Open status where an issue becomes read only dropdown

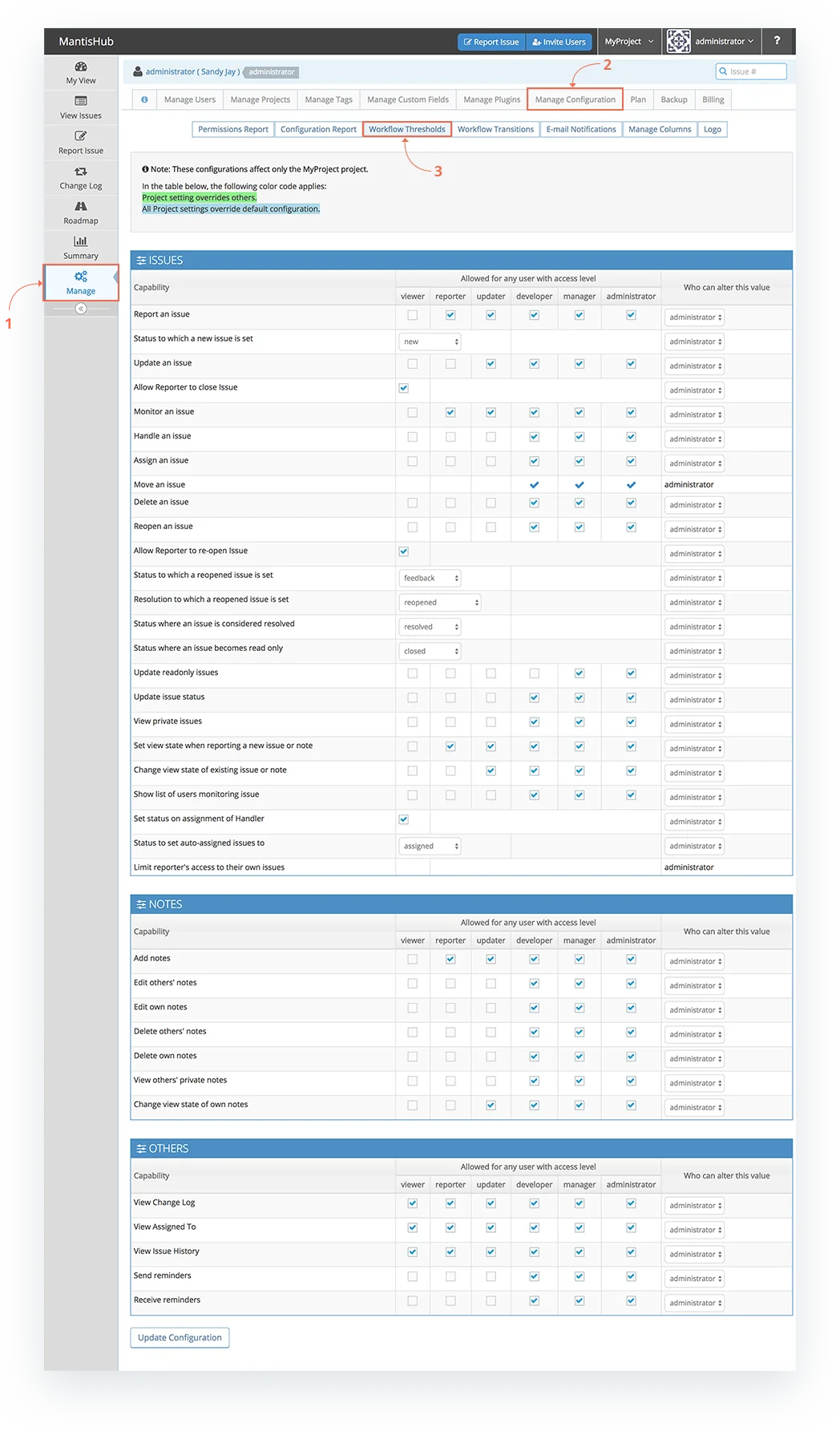pyautogui.click(x=430, y=651)
